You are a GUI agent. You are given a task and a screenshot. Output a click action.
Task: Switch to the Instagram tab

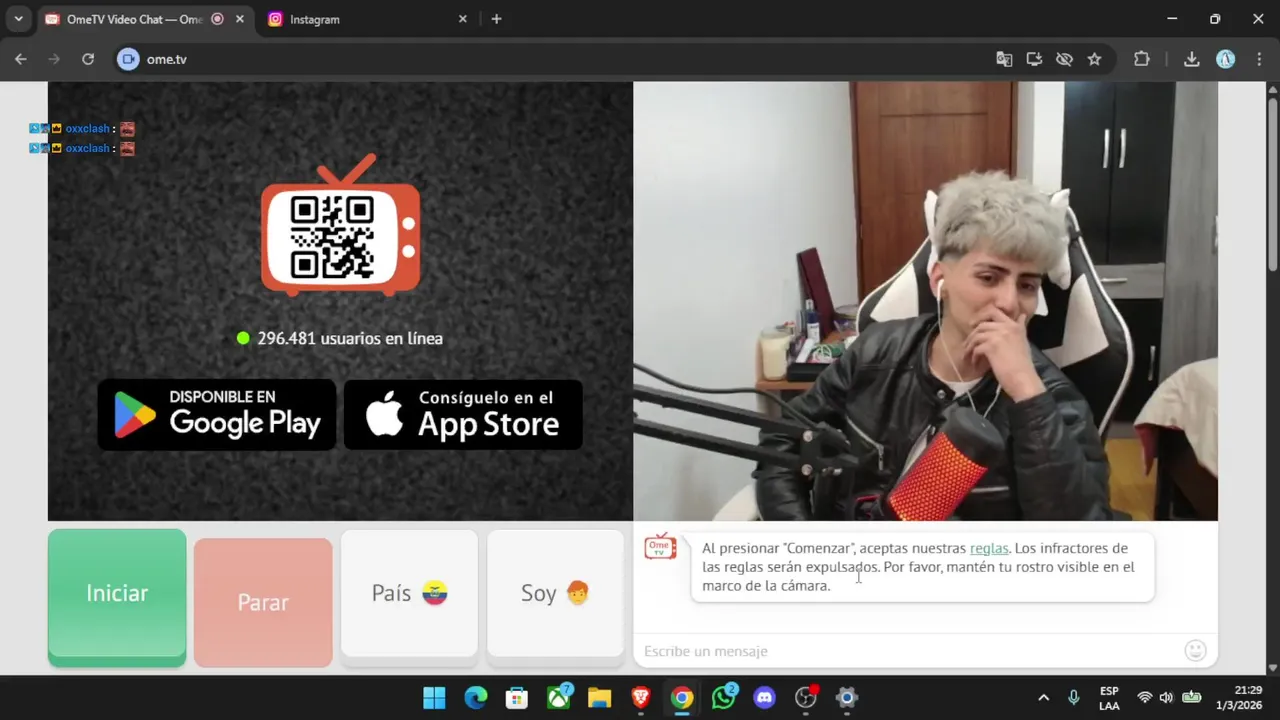point(367,19)
